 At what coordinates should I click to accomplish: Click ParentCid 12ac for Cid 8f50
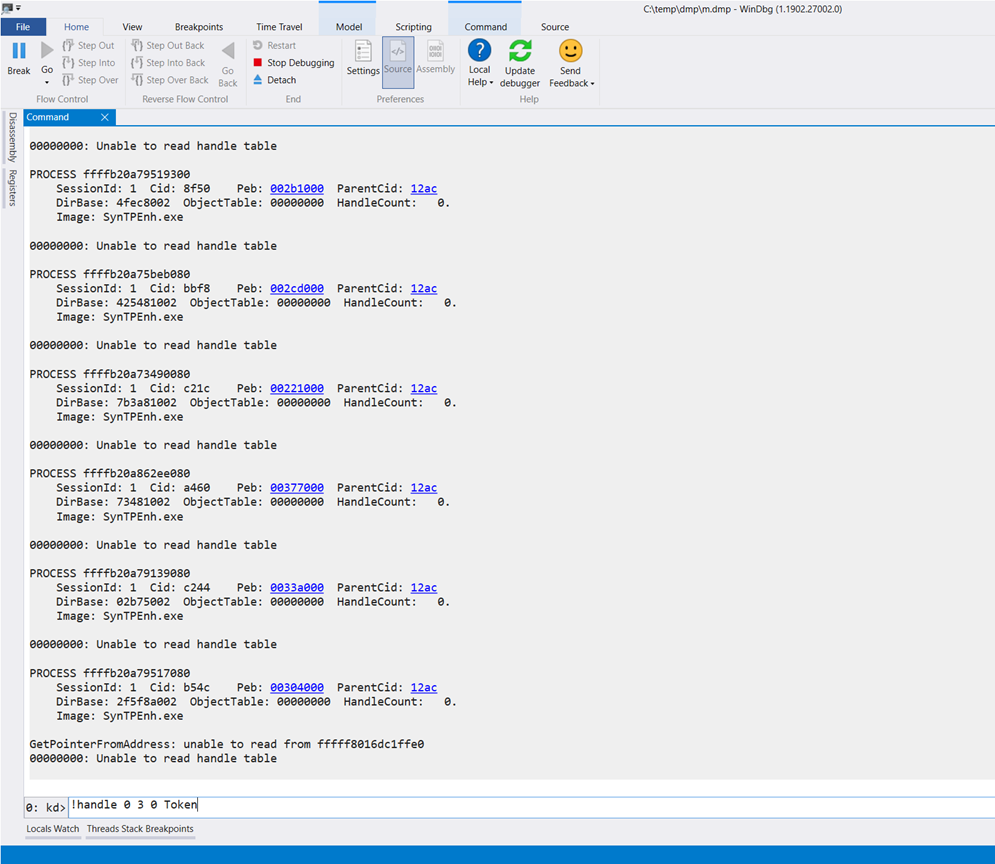tap(424, 188)
